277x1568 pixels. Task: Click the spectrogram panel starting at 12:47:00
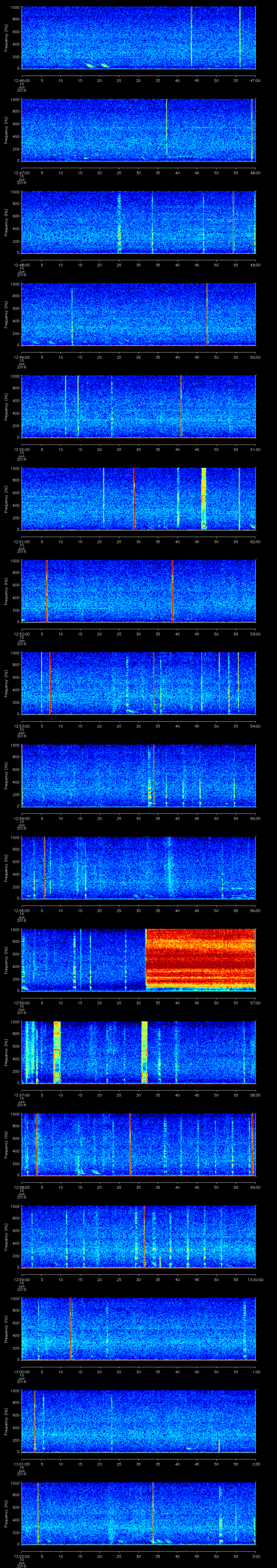(139, 130)
